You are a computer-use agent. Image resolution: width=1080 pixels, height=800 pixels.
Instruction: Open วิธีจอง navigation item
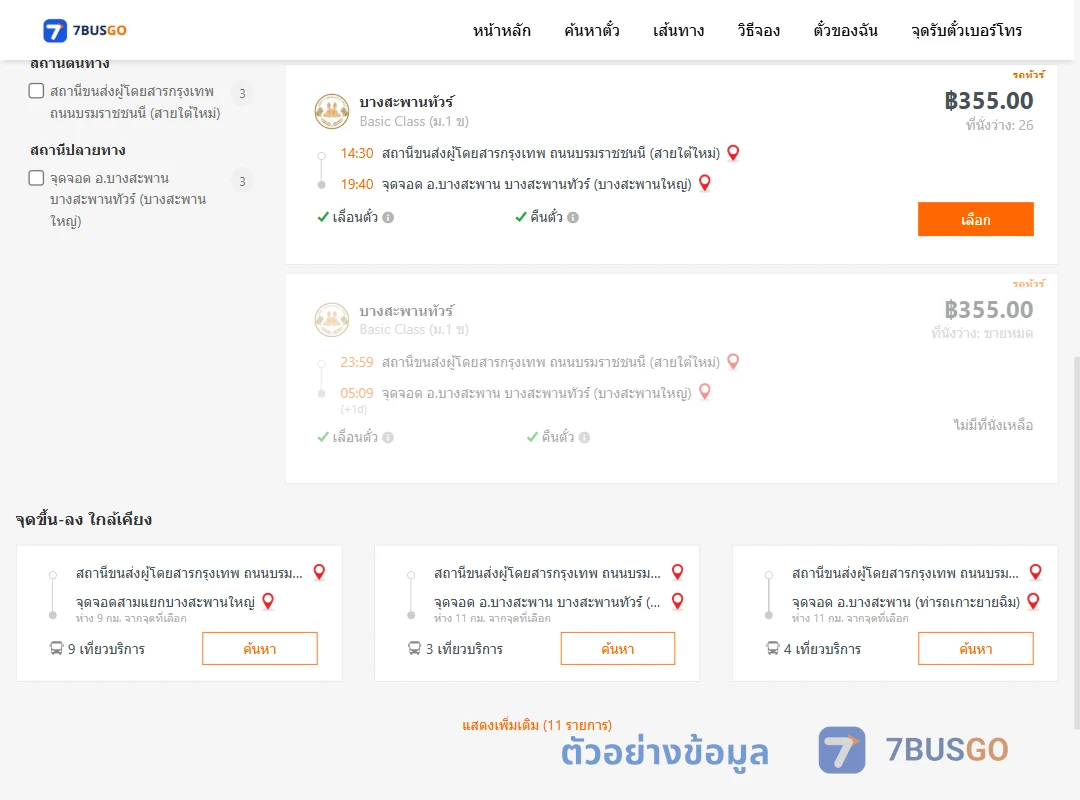(758, 31)
